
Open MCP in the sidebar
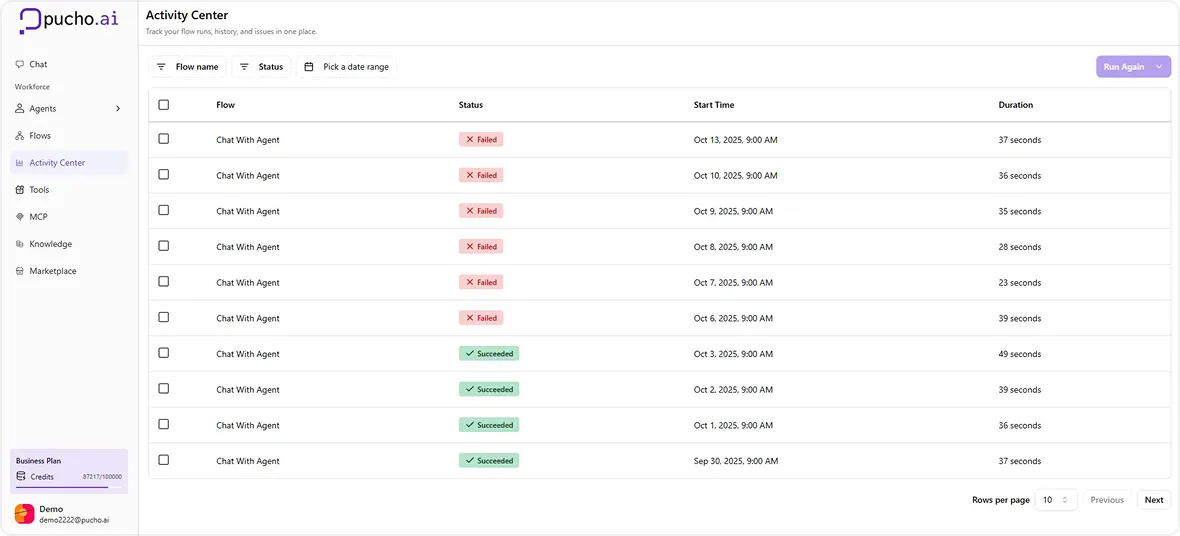(x=69, y=217)
